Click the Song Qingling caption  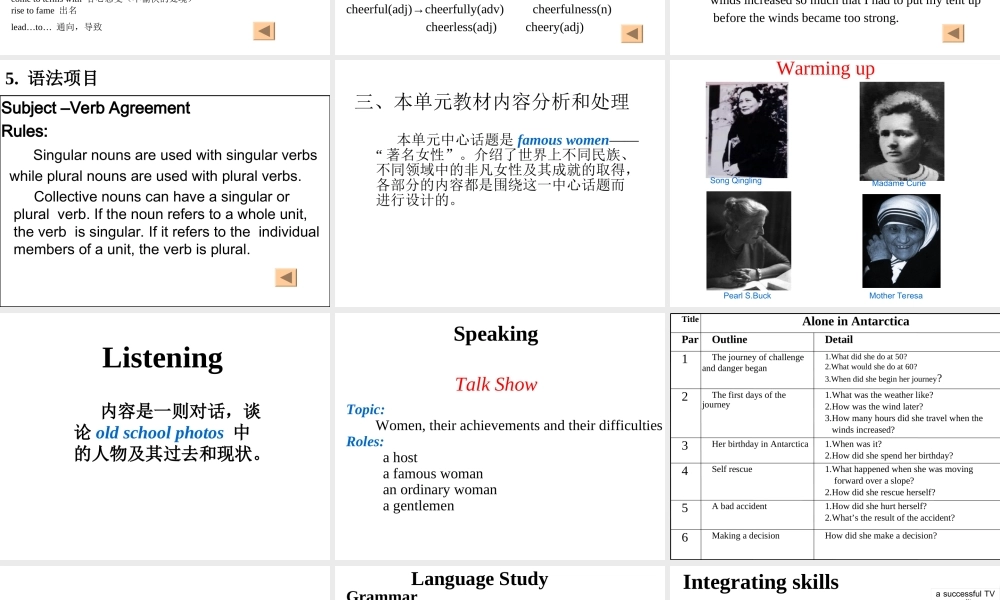736,180
